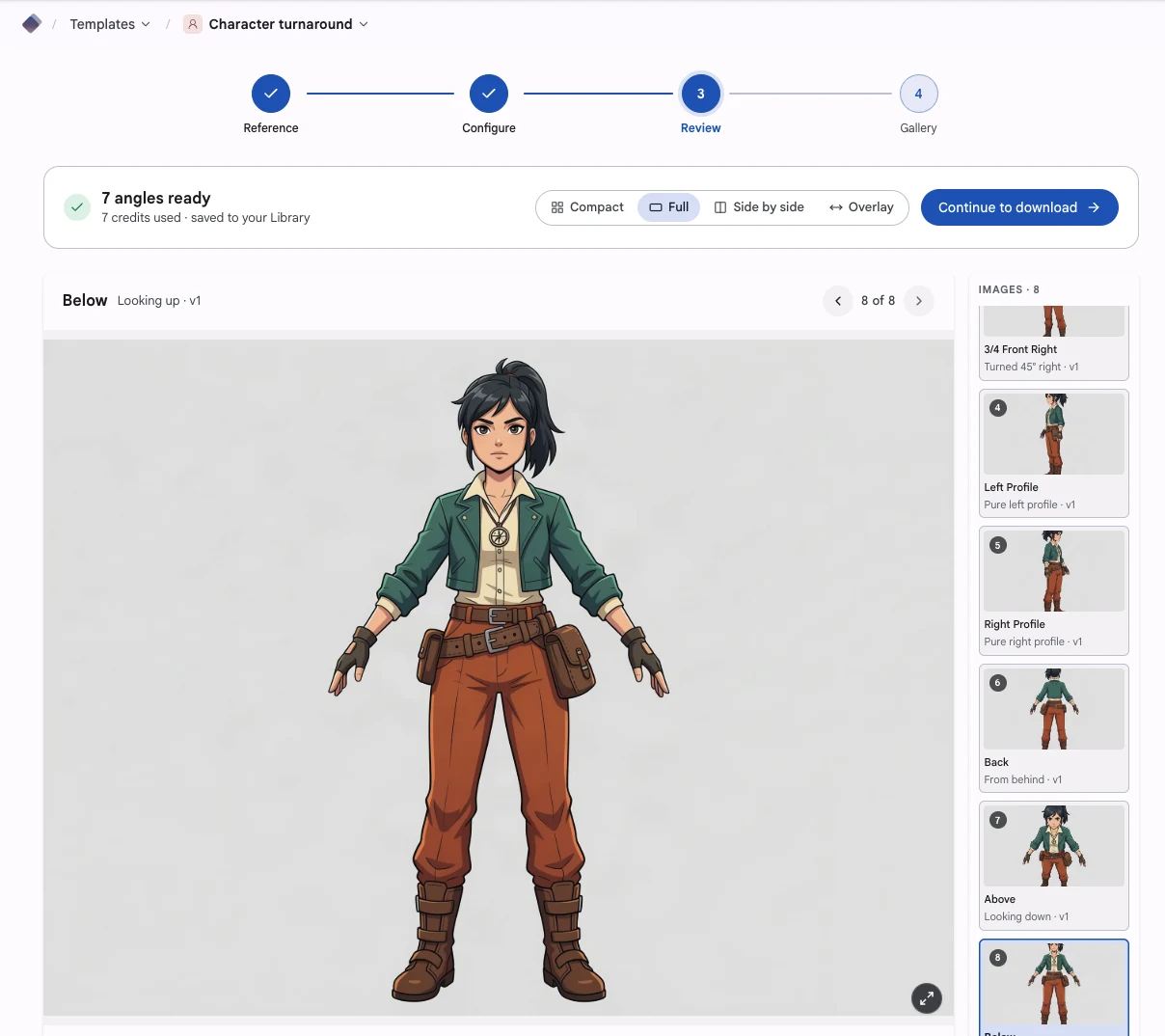
Task: Switch to Compact view mode
Action: 587,207
